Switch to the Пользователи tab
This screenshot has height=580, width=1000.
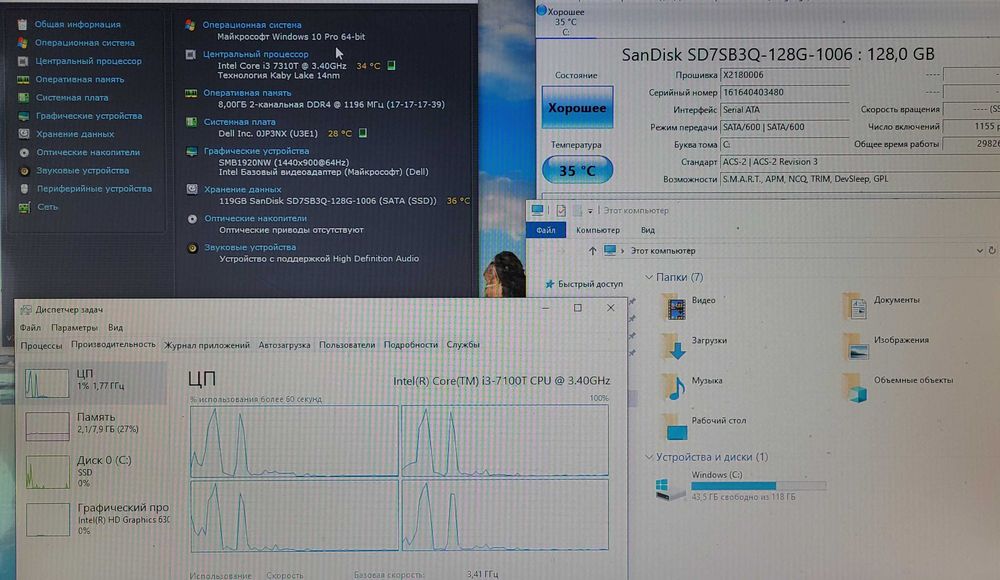point(347,345)
